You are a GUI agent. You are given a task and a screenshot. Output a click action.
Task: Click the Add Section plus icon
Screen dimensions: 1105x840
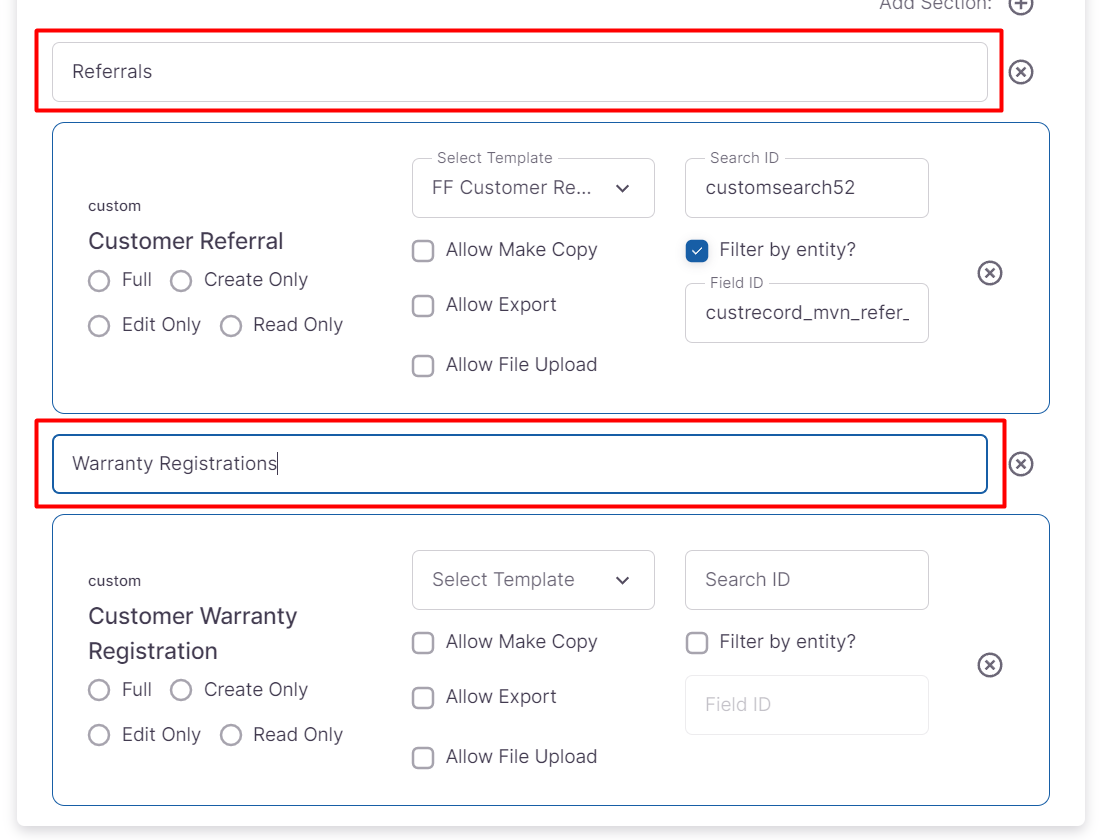click(1020, 6)
